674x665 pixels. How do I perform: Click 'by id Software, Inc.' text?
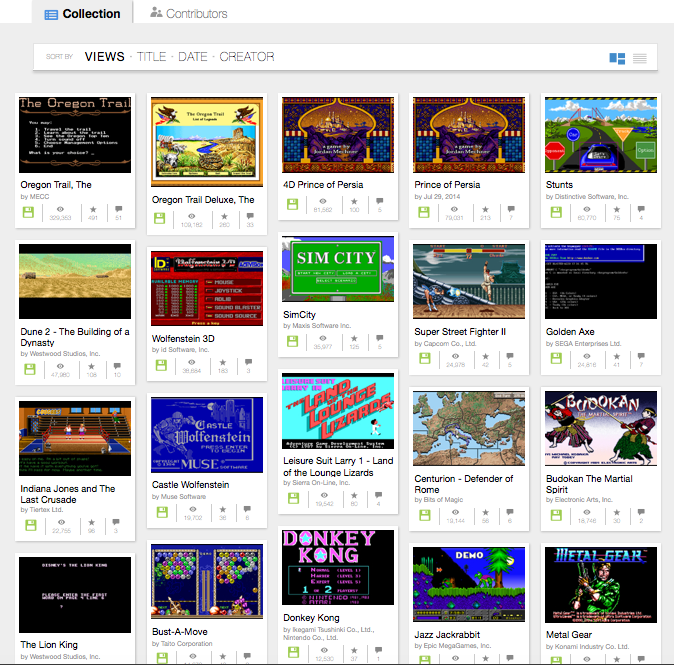(x=181, y=350)
